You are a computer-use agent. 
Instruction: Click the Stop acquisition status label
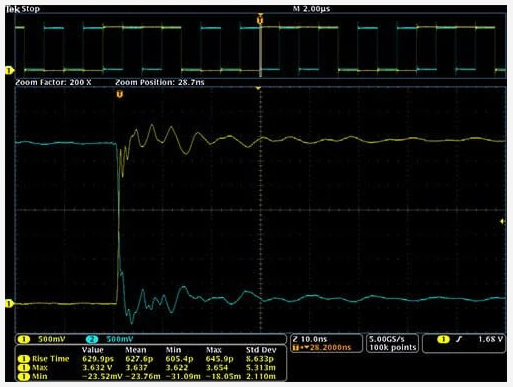[31, 9]
